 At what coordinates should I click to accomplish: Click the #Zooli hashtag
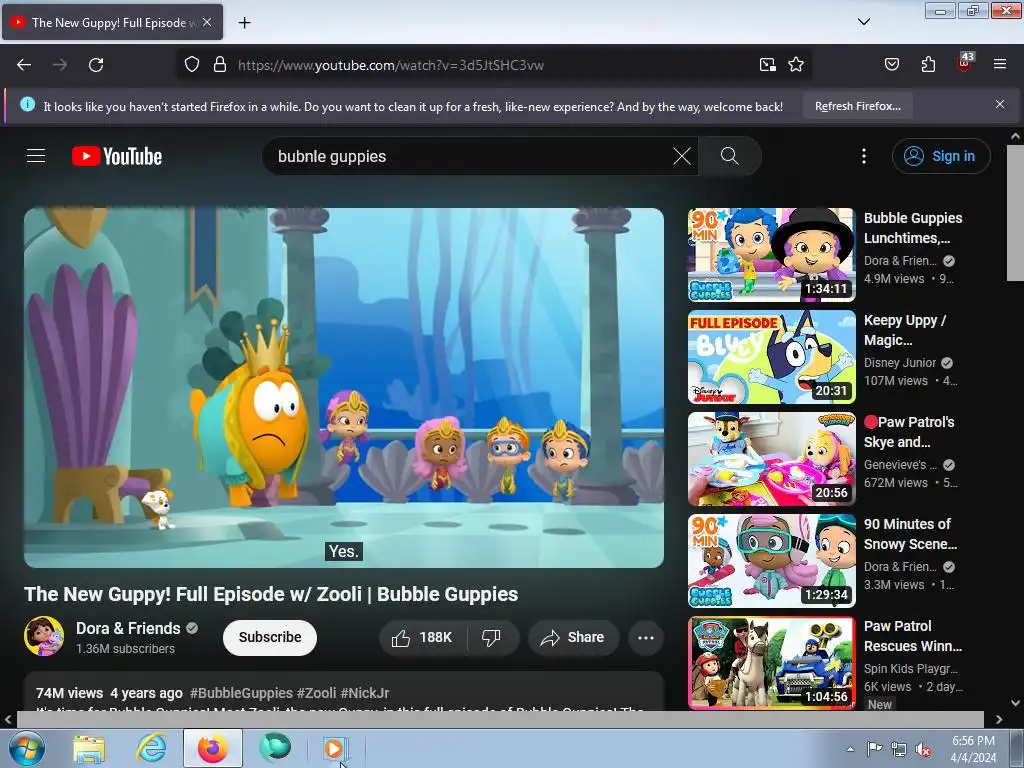click(316, 693)
